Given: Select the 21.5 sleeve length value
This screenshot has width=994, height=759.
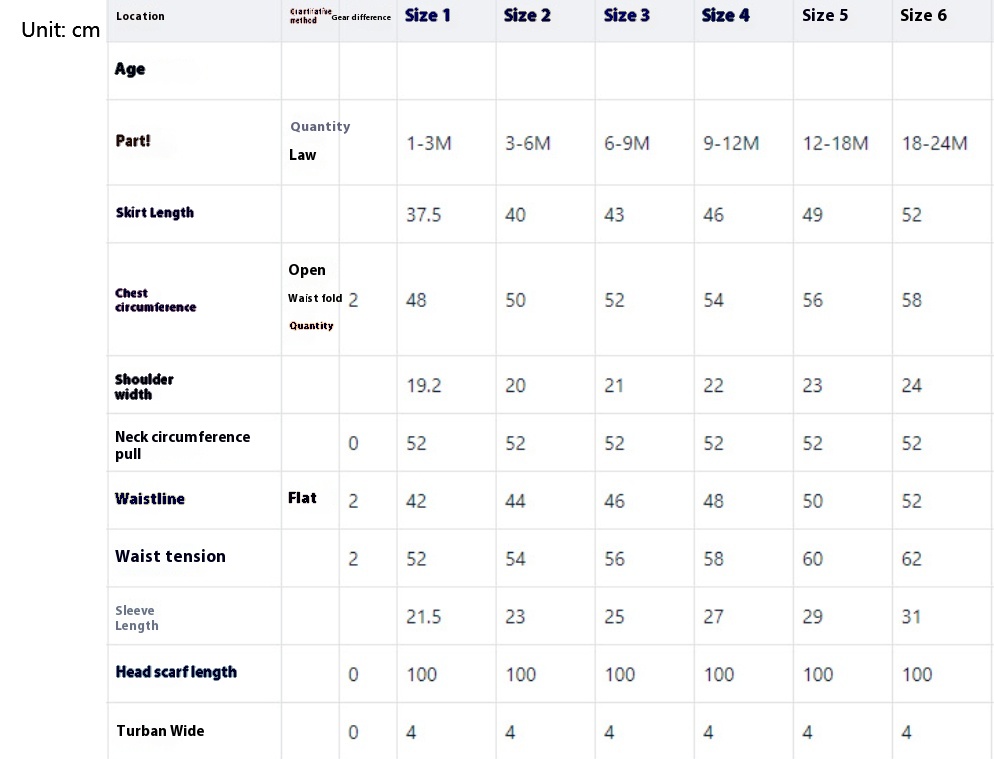Looking at the screenshot, I should tap(424, 617).
